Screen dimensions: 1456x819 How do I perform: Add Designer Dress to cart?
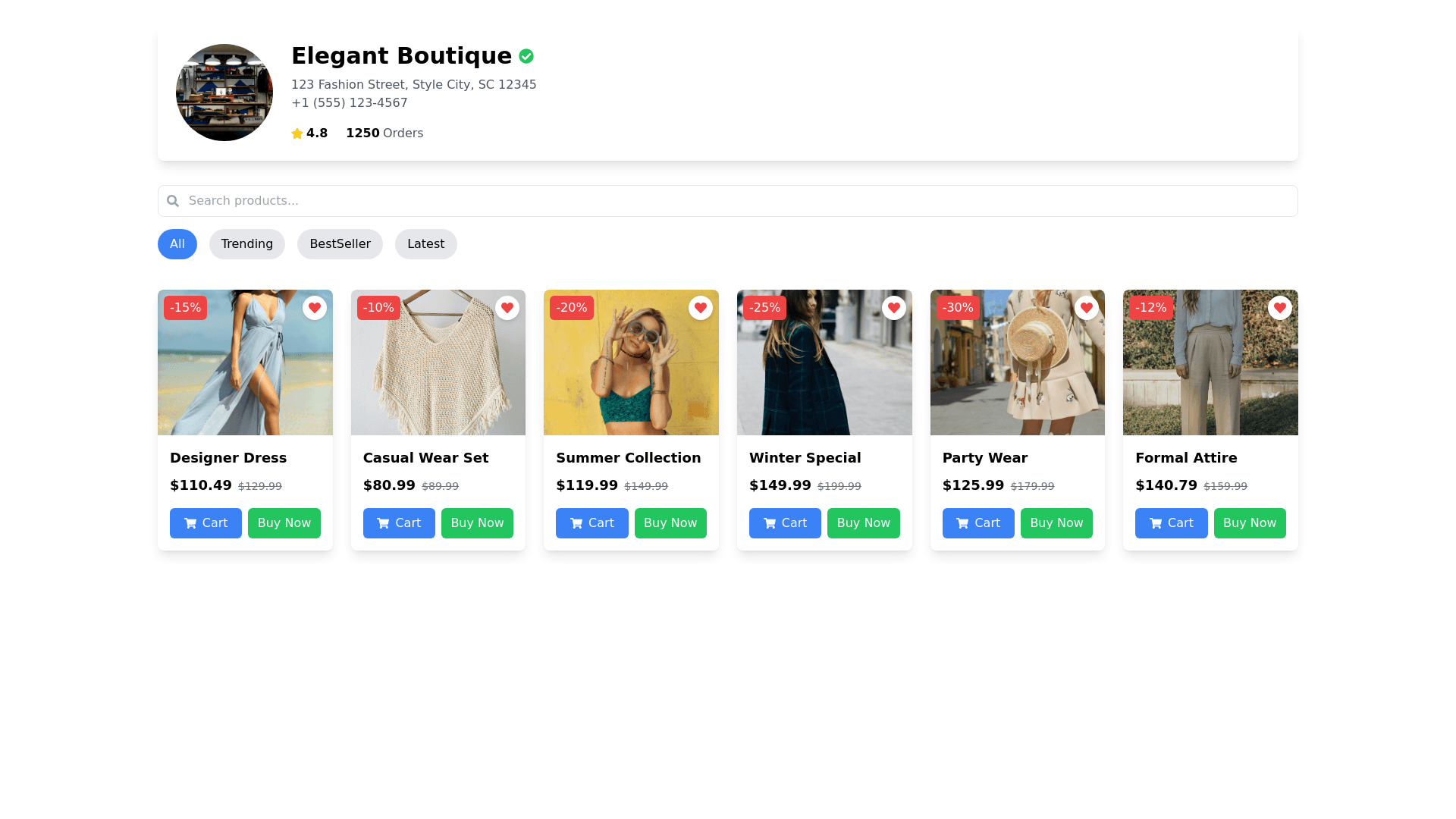(206, 523)
